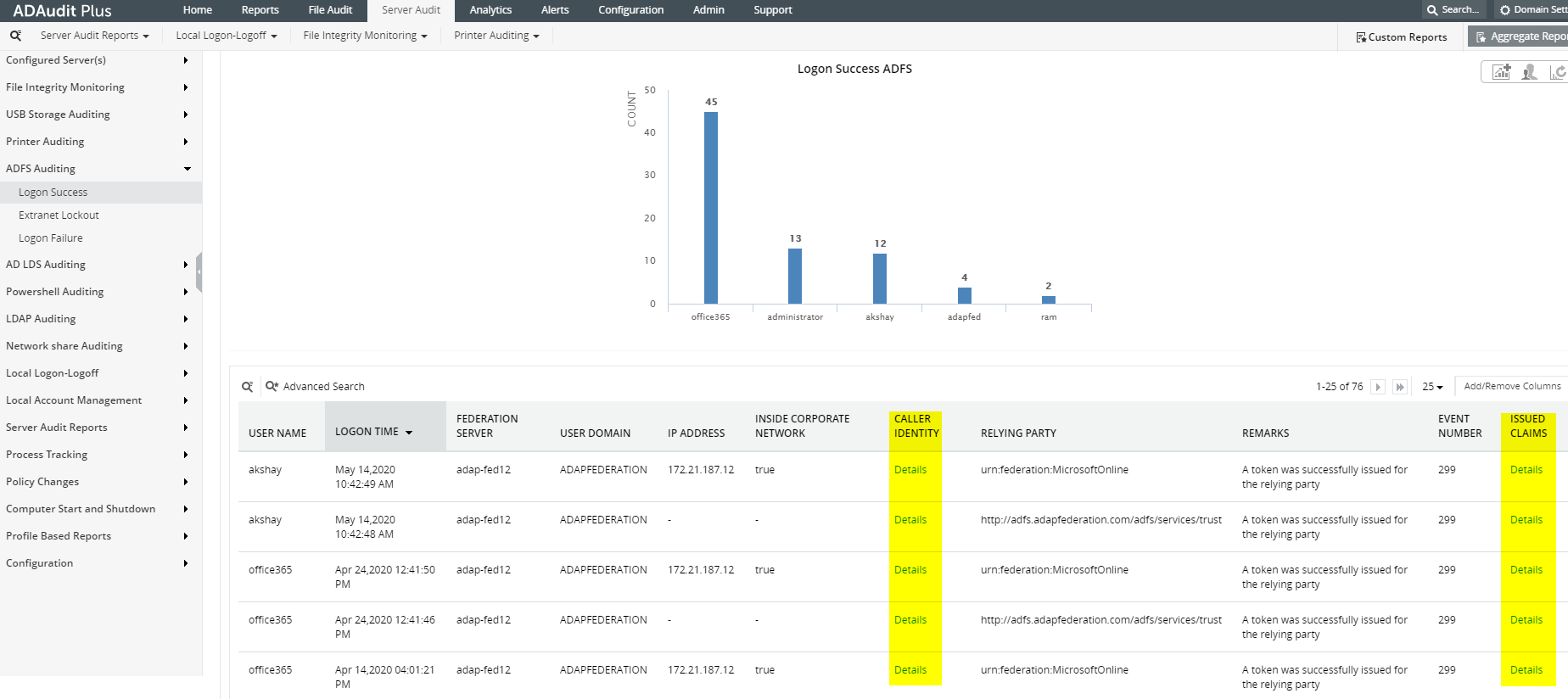Open the File Integrity Monitoring dropdown in toolbar
Image resolution: width=1568 pixels, height=699 pixels.
pyautogui.click(x=365, y=36)
